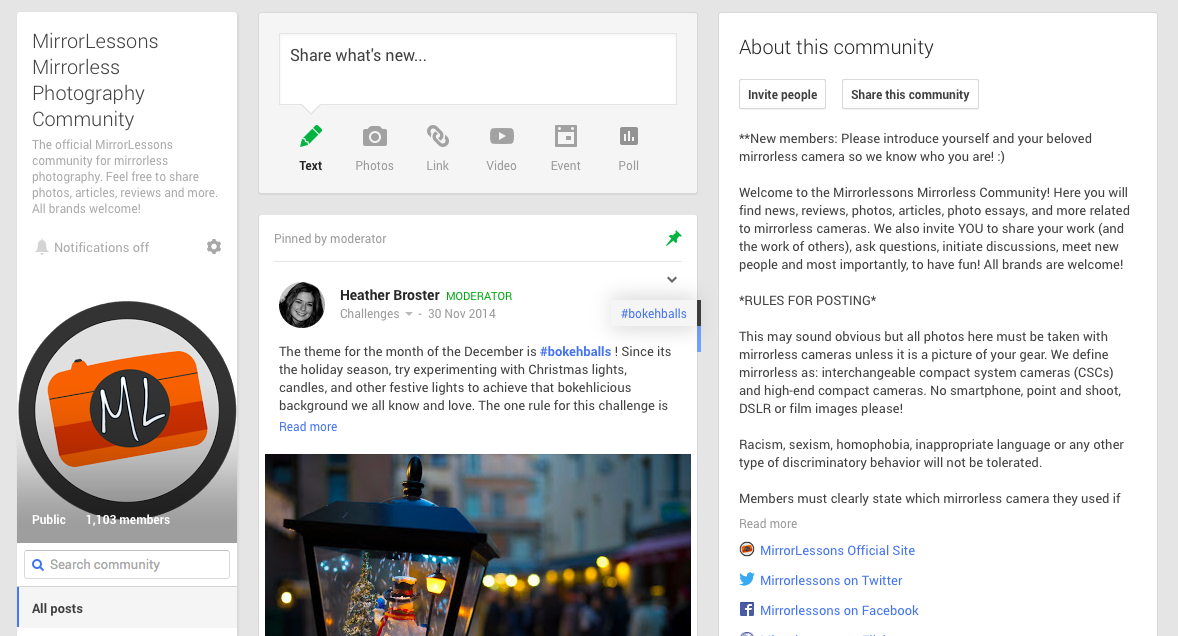The width and height of the screenshot is (1178, 636).
Task: Open Heather Broster's profile photo
Action: 302,305
